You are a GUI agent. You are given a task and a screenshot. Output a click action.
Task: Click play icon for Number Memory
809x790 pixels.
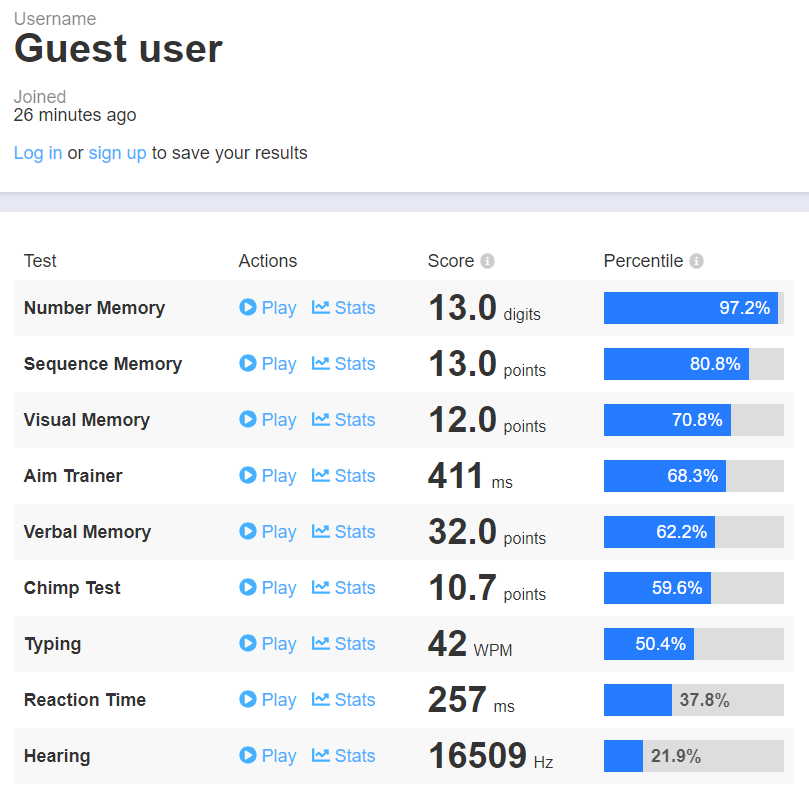(x=248, y=308)
